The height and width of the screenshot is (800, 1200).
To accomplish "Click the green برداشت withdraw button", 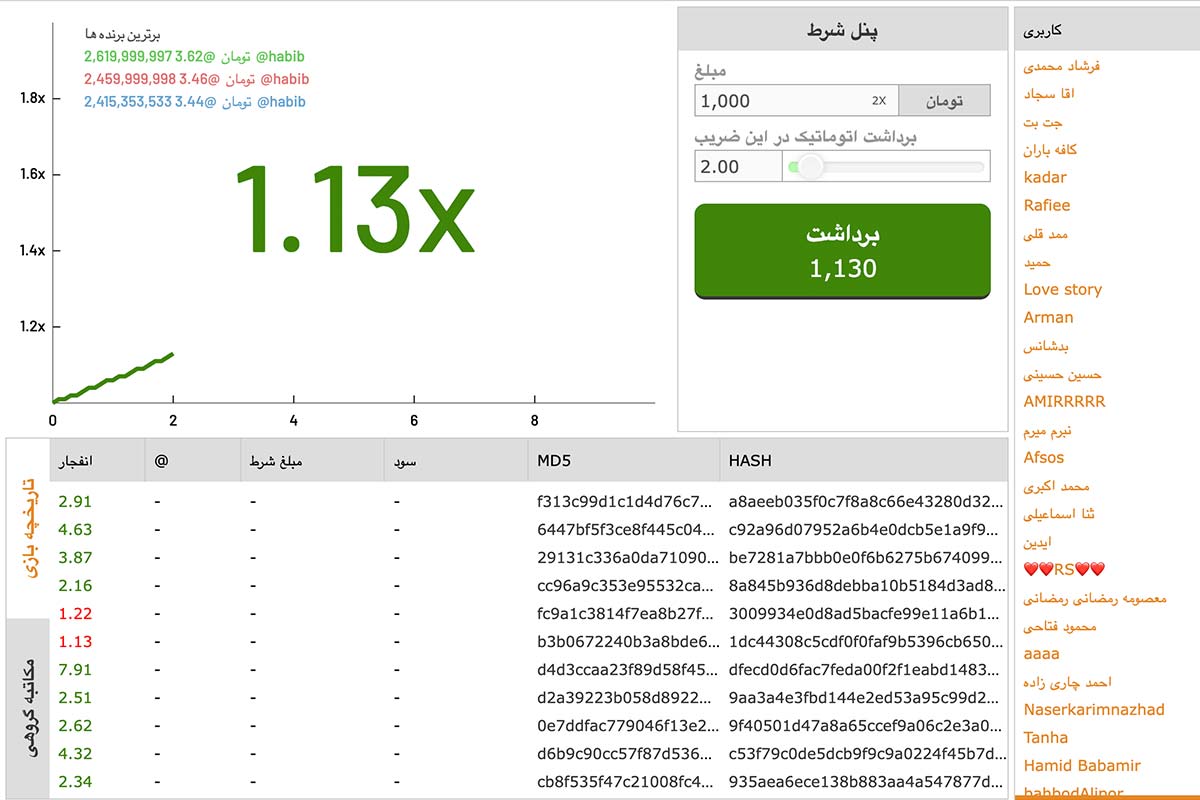I will pyautogui.click(x=841, y=252).
